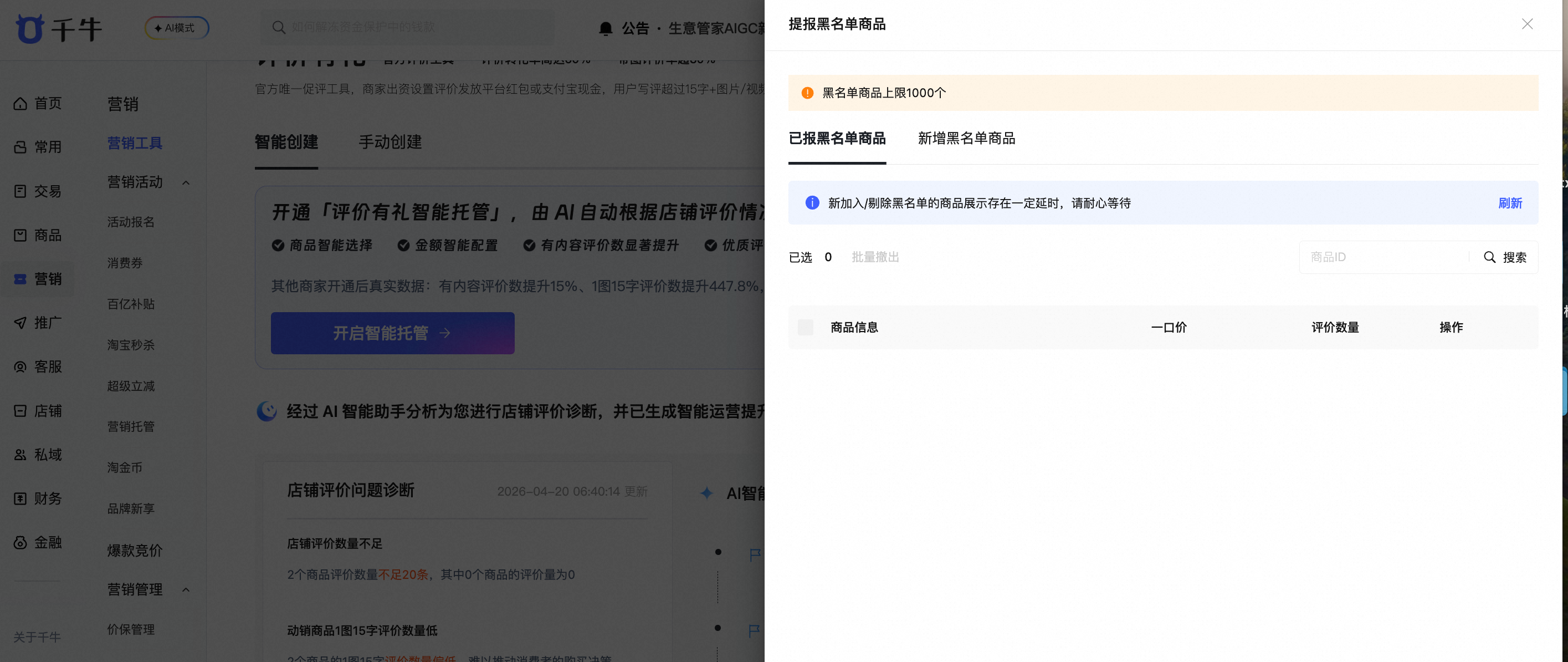Image resolution: width=1568 pixels, height=662 pixels.
Task: Open 常用 in sidebar
Action: pos(38,147)
